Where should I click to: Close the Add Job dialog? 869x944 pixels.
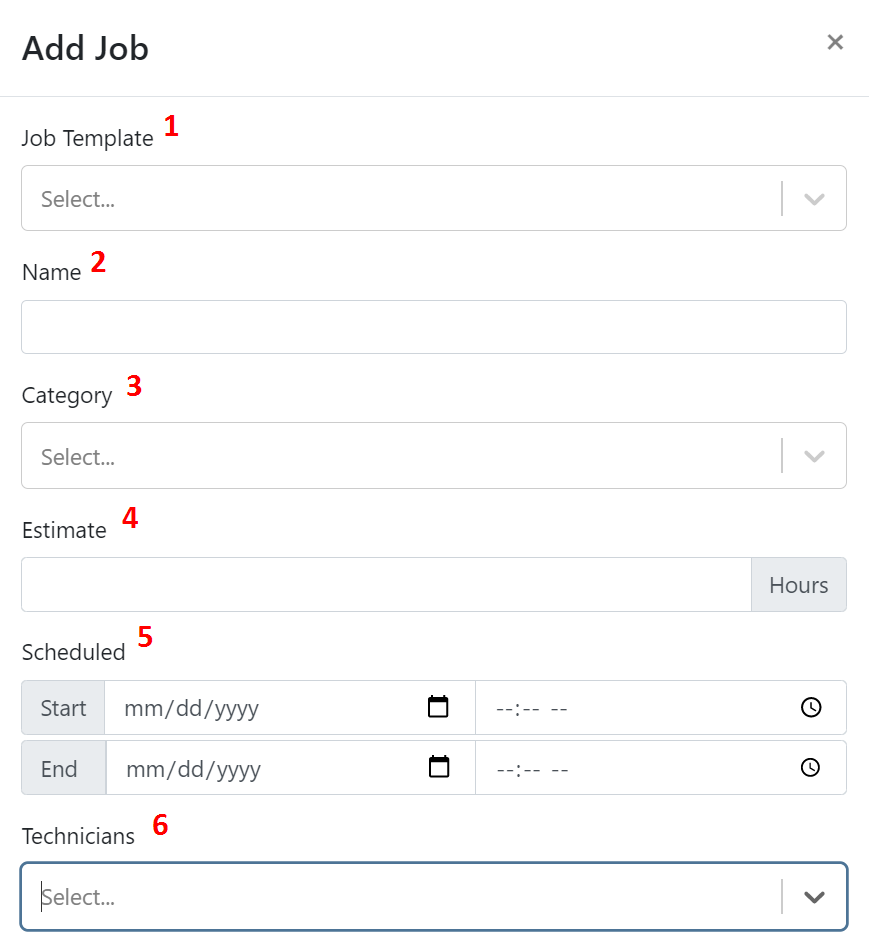pyautogui.click(x=835, y=42)
